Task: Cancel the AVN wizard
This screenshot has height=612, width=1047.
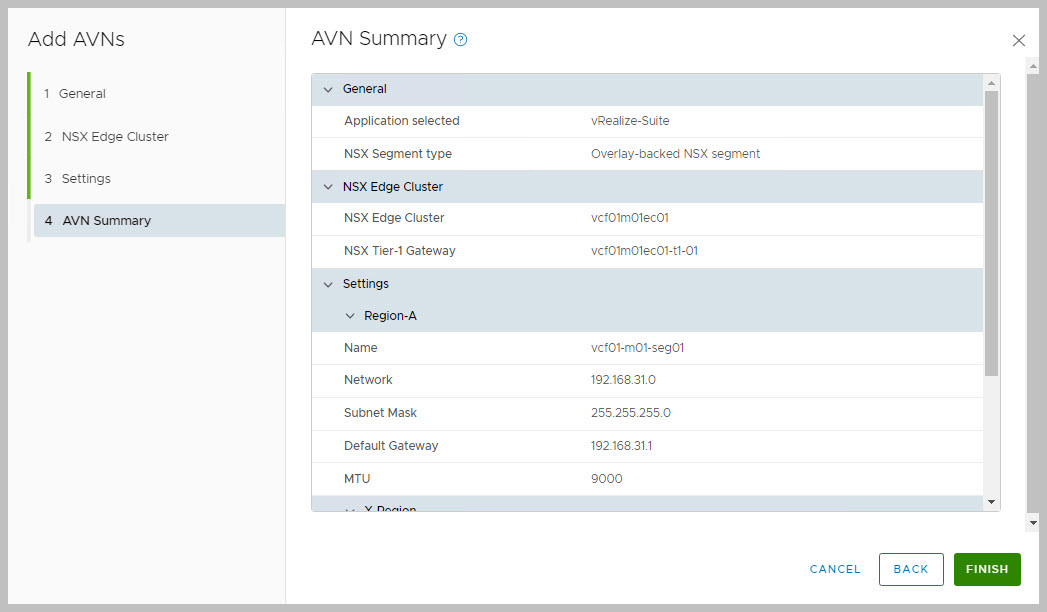Action: coord(835,569)
